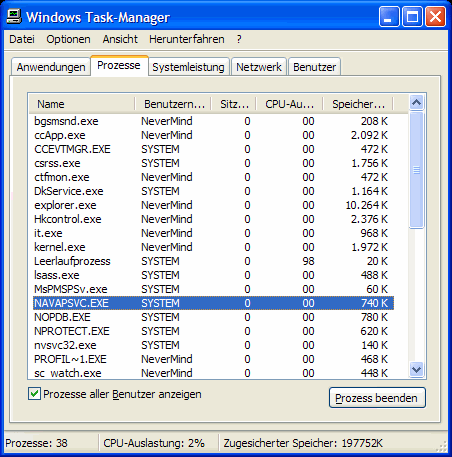Select the explorer.exe process row
This screenshot has width=452, height=457.
pyautogui.click(x=213, y=205)
